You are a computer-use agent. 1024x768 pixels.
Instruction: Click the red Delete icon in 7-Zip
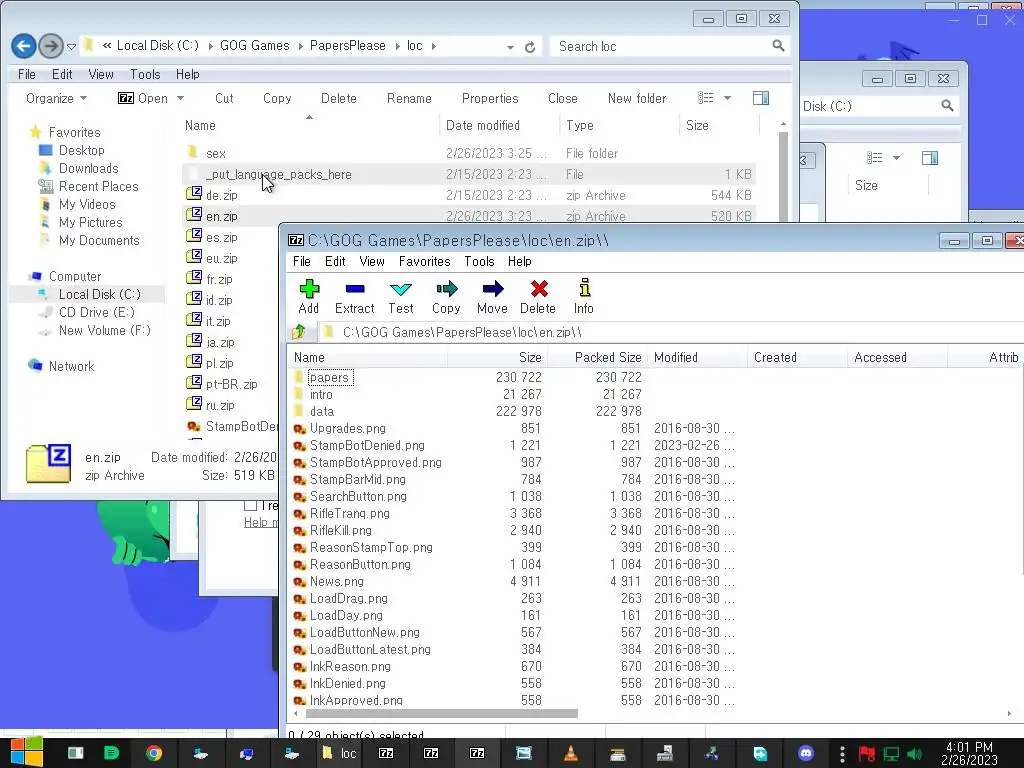[x=539, y=289]
